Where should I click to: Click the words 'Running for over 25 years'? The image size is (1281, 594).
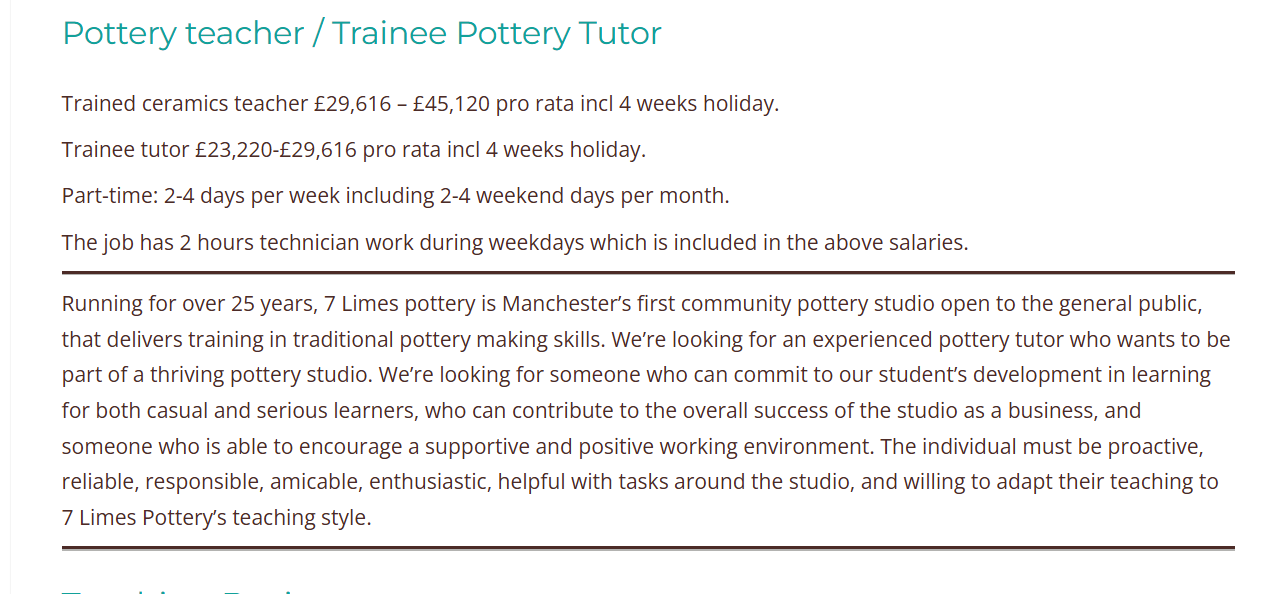pyautogui.click(x=187, y=303)
